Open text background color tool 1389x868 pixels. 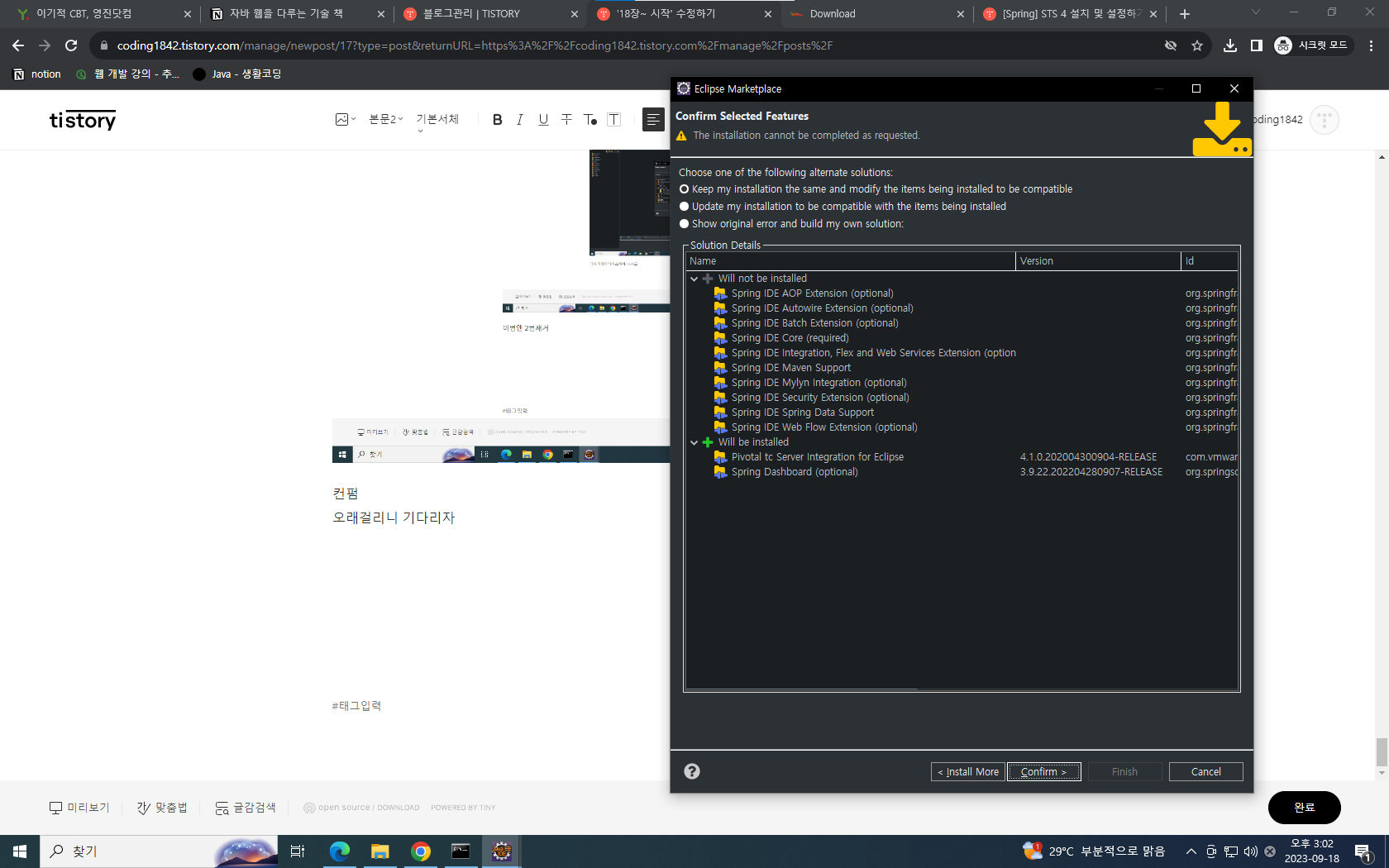613,120
